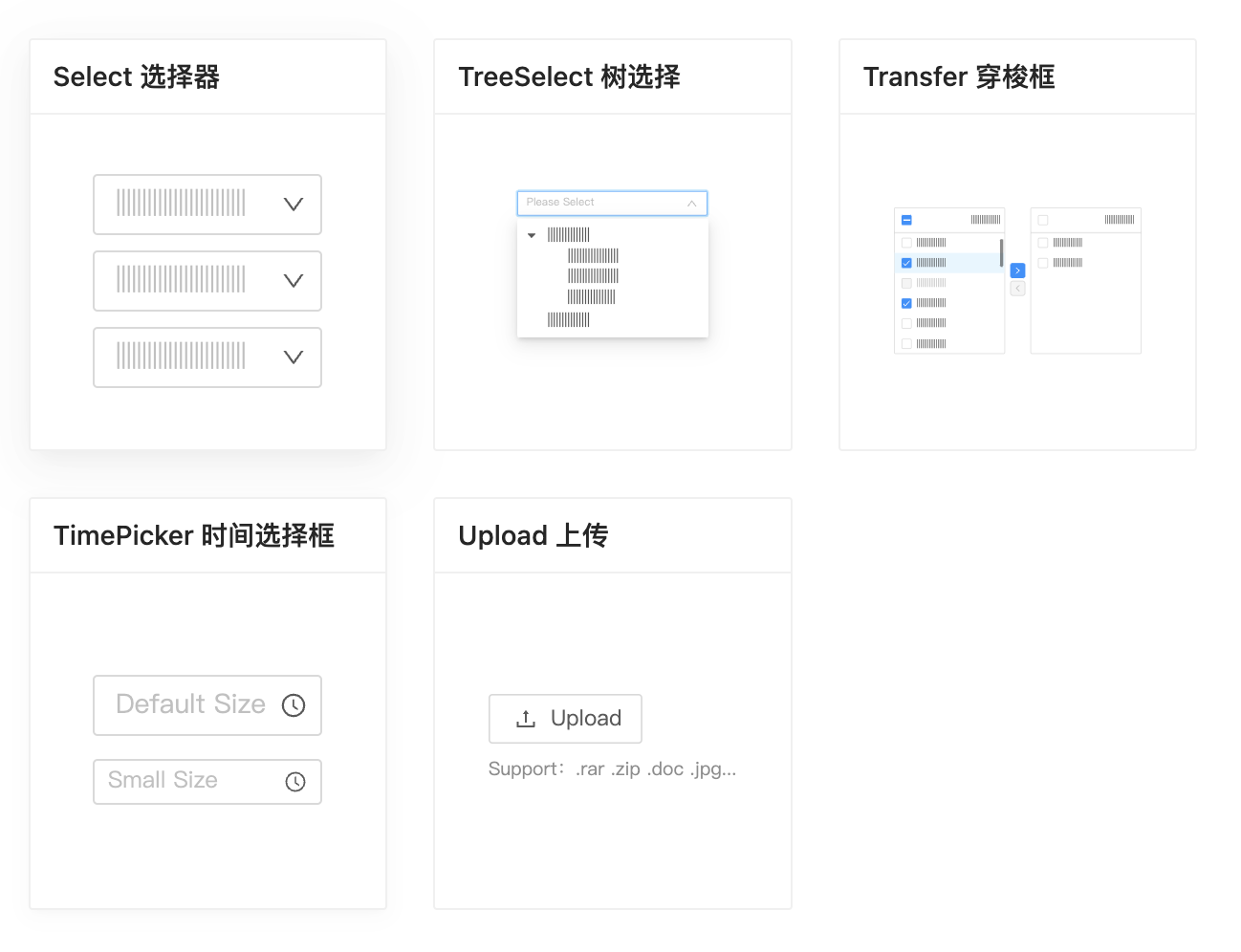1241x952 pixels.
Task: Toggle the right Transfer list select-all checkbox
Action: [x=1043, y=220]
